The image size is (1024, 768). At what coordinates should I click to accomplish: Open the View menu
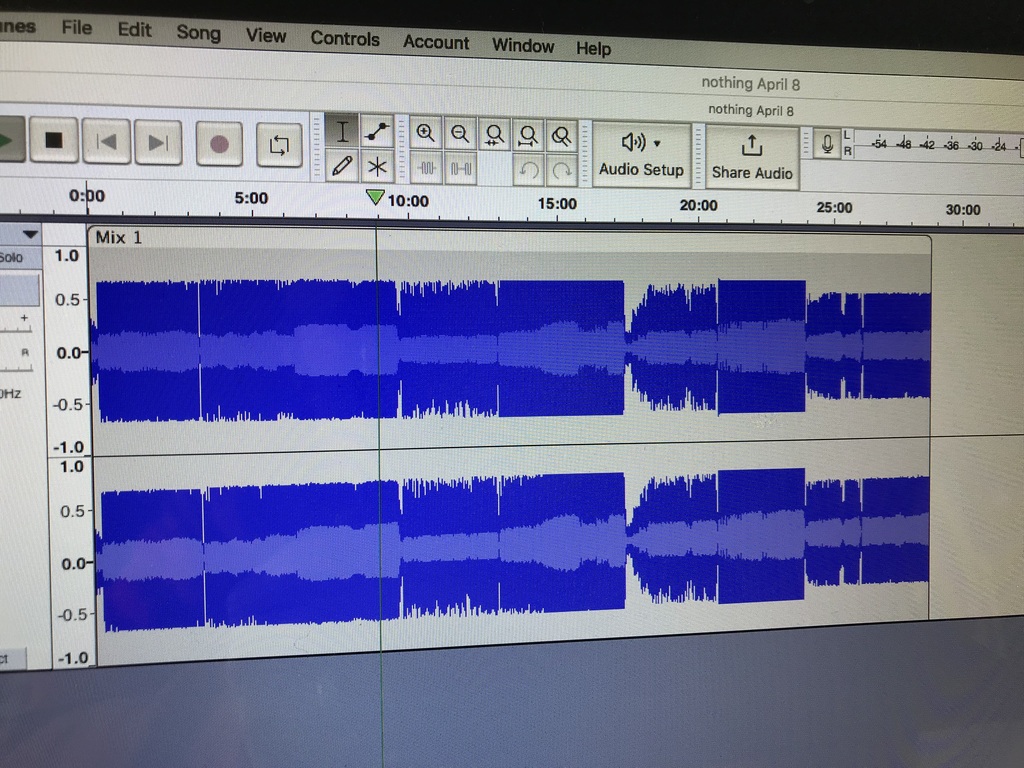[266, 35]
